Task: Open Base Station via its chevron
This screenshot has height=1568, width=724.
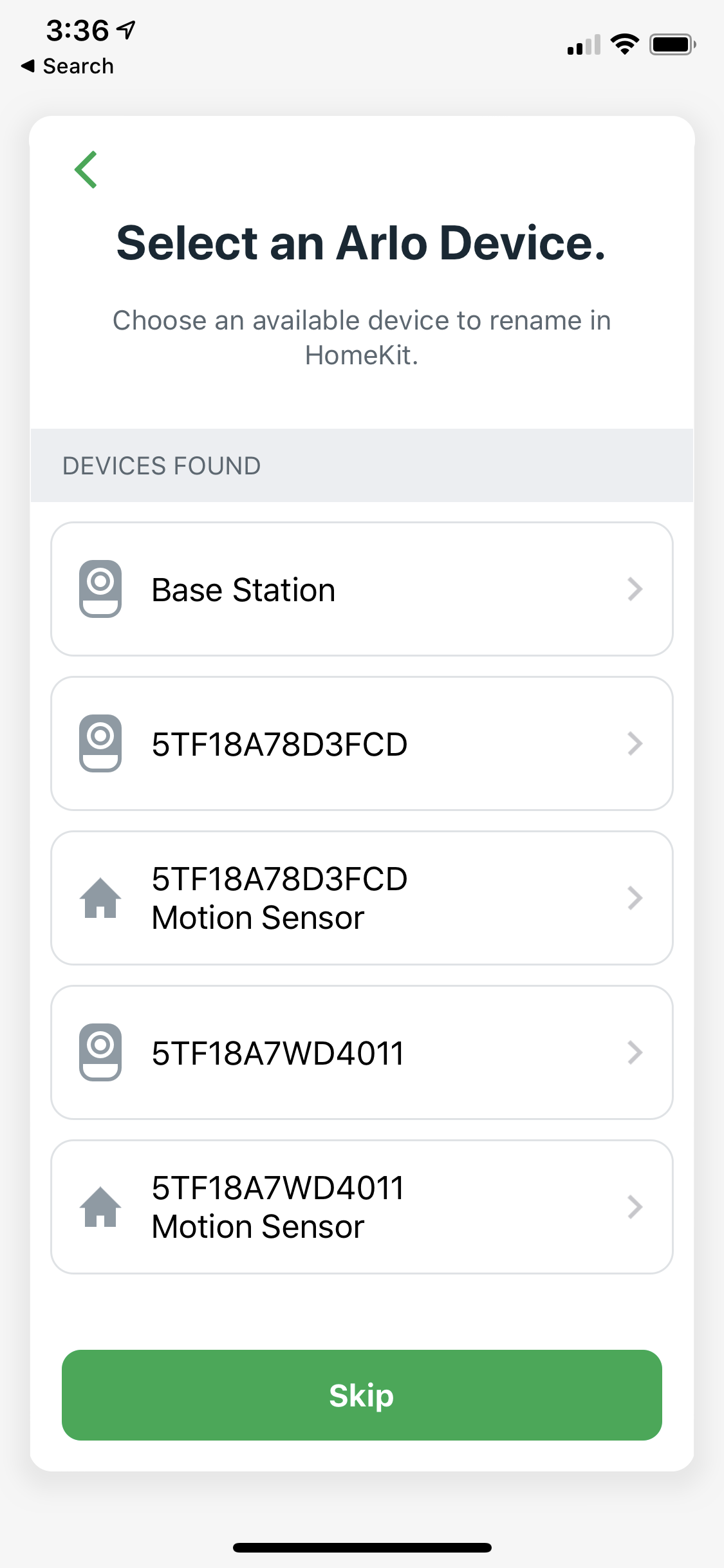Action: click(x=635, y=589)
